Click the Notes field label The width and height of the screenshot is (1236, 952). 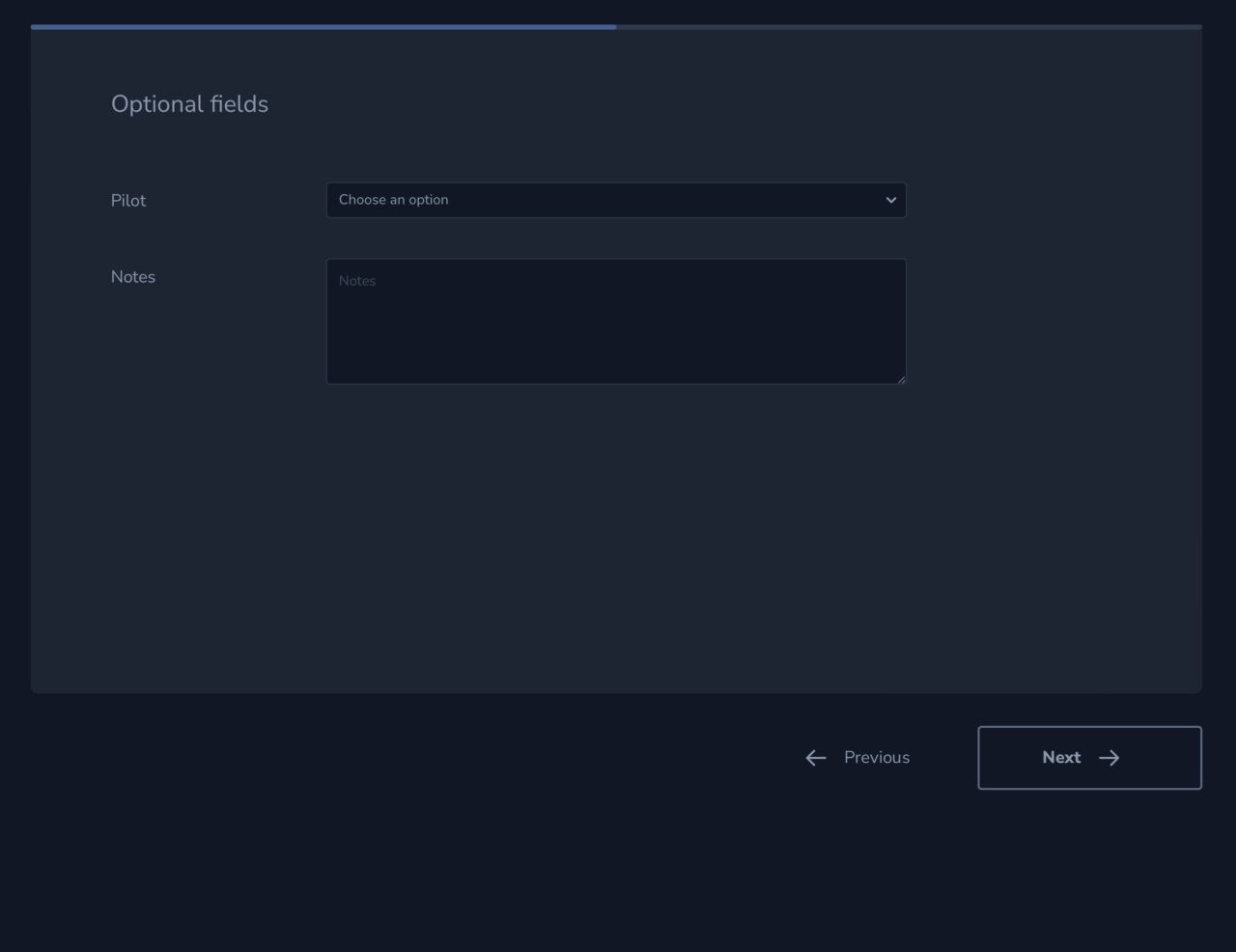click(x=132, y=277)
